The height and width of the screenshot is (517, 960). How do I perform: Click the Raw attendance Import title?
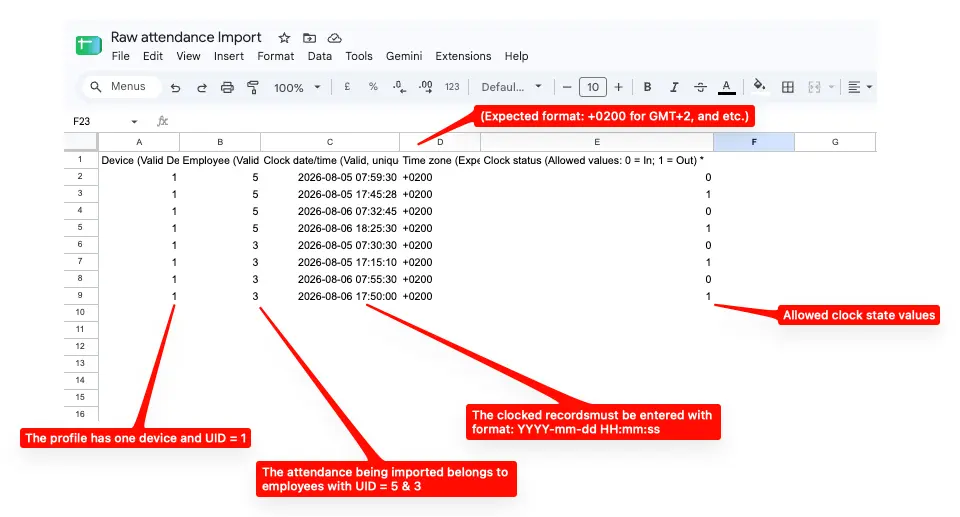coord(186,37)
